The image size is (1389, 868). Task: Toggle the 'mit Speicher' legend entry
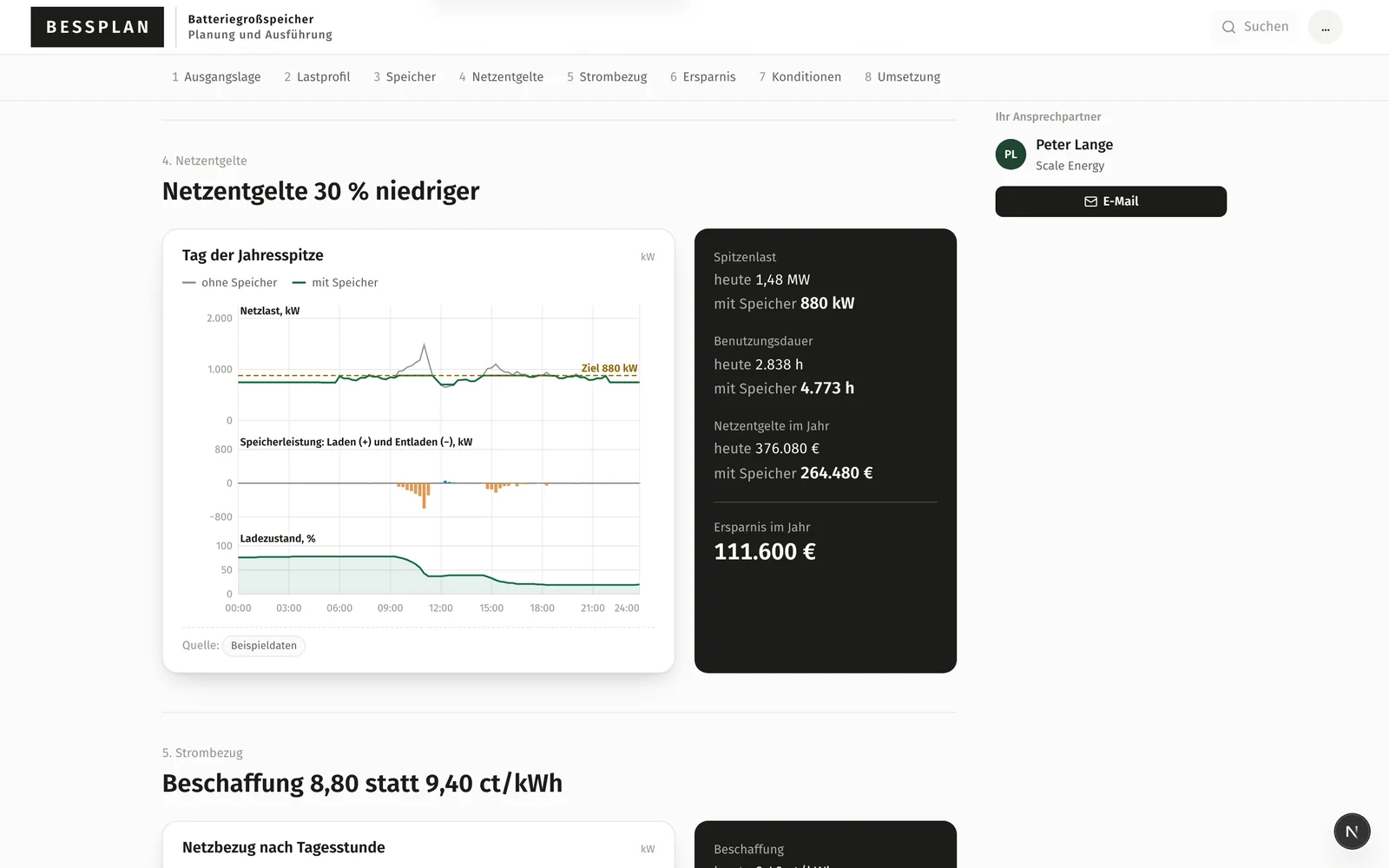335,283
